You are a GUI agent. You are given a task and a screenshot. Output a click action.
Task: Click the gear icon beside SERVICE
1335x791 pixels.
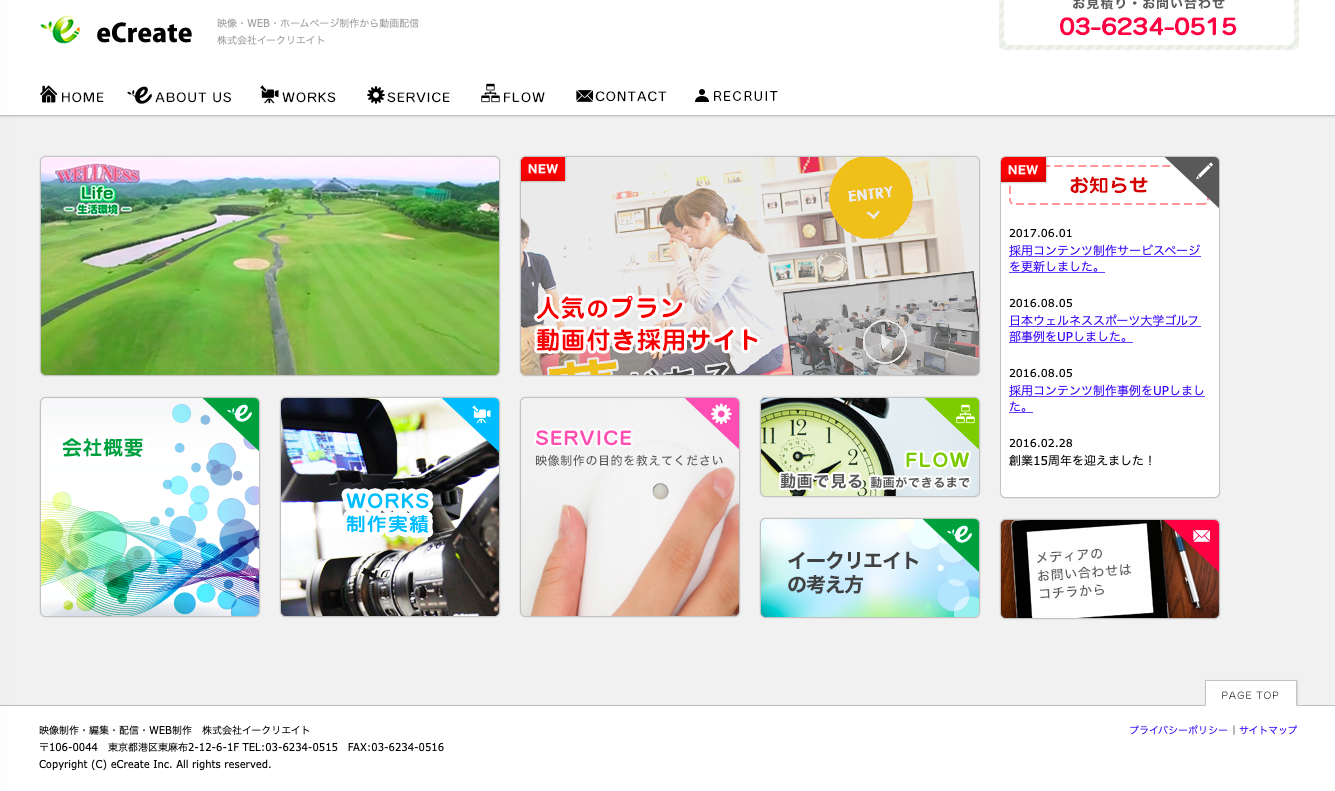coord(375,95)
